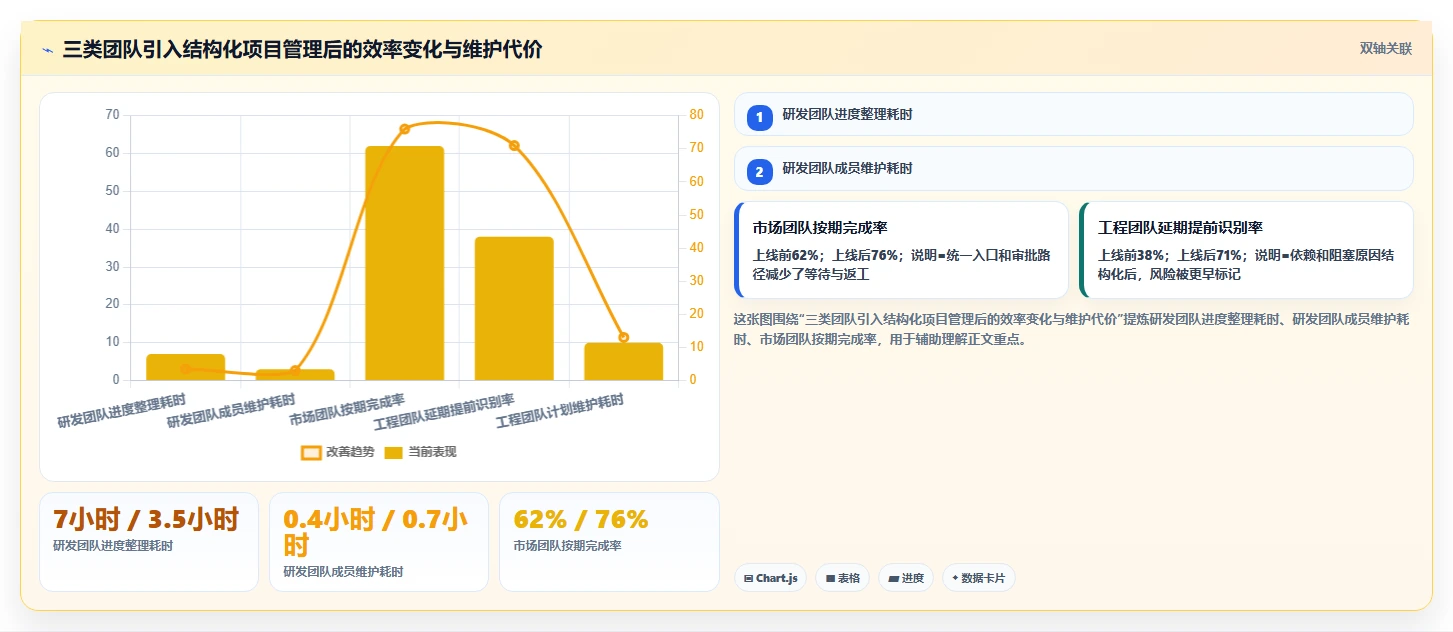The height and width of the screenshot is (632, 1453).
Task: Open the 工程团队延期提前识别率 detail card
Action: tap(1246, 250)
